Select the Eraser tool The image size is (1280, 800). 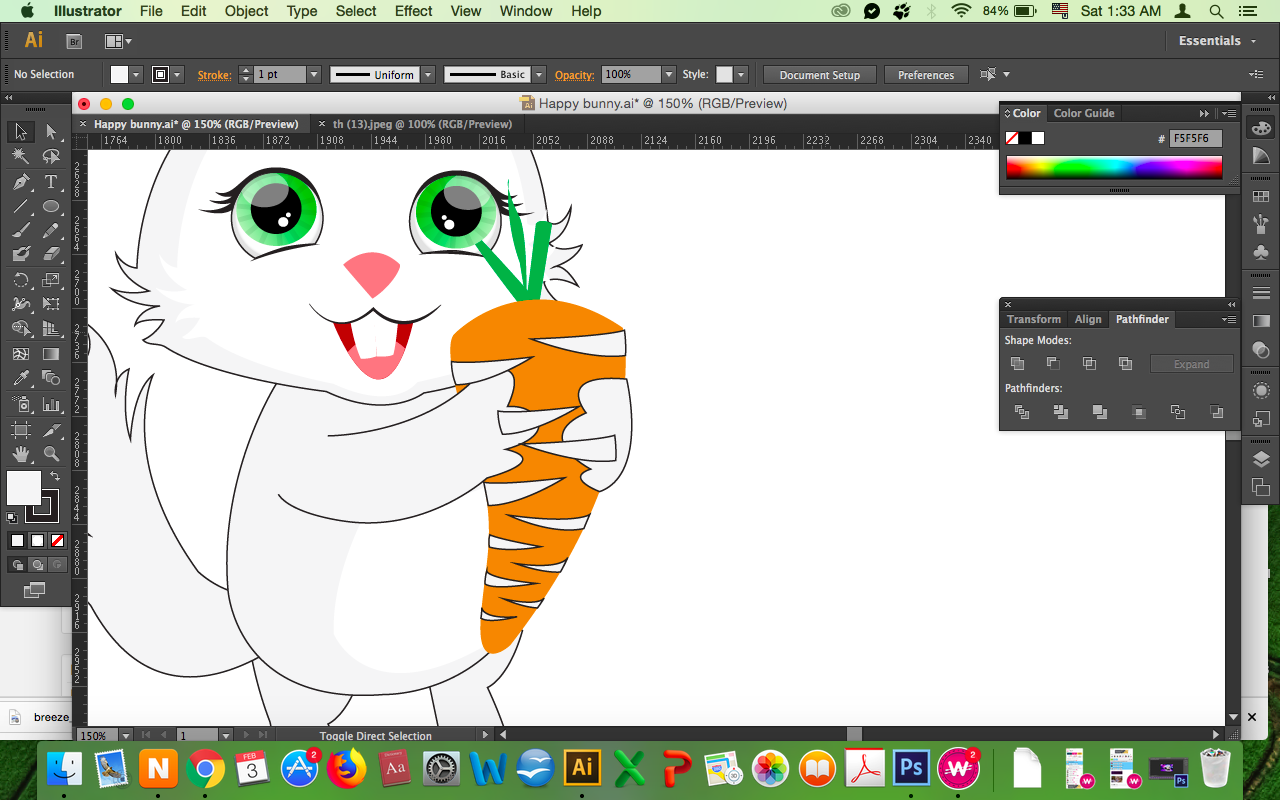coord(51,255)
